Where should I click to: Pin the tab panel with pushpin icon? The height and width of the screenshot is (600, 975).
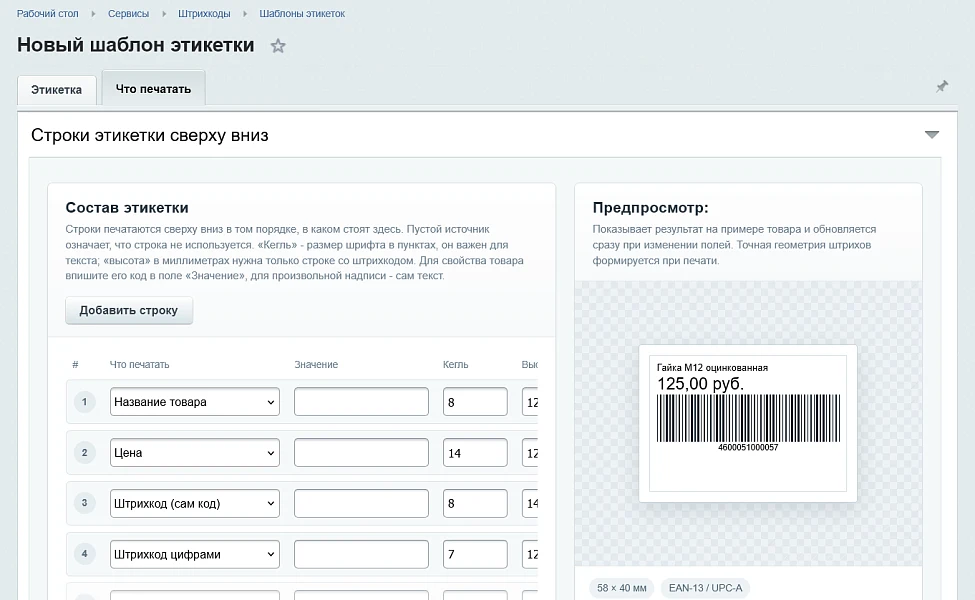pyautogui.click(x=942, y=86)
